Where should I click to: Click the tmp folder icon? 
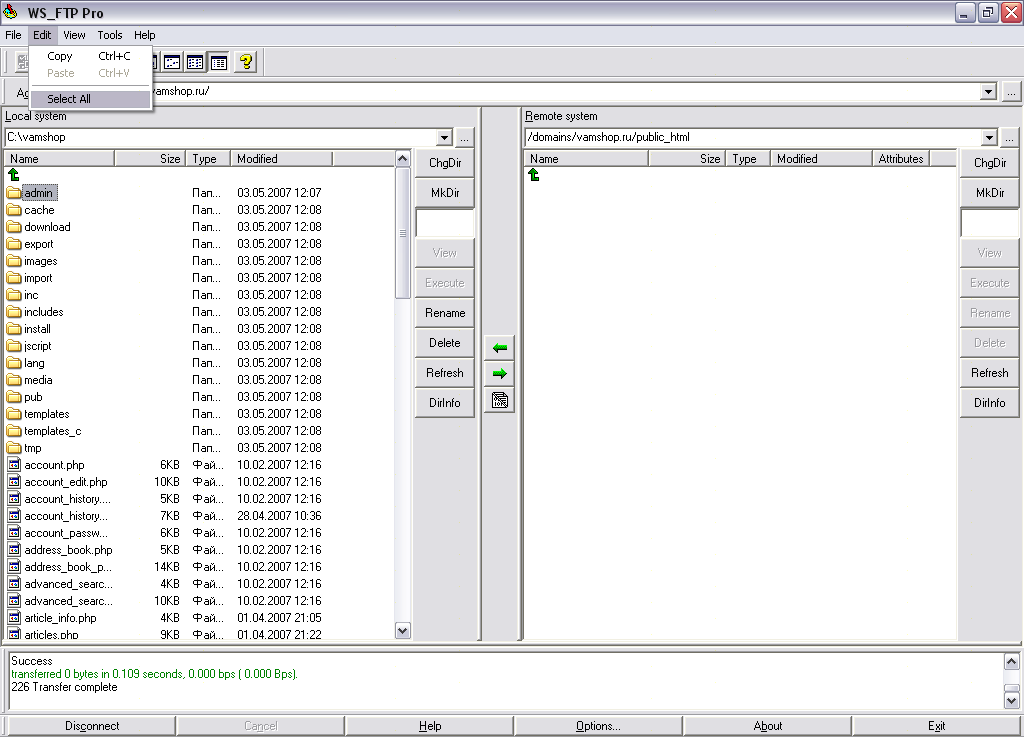point(14,447)
